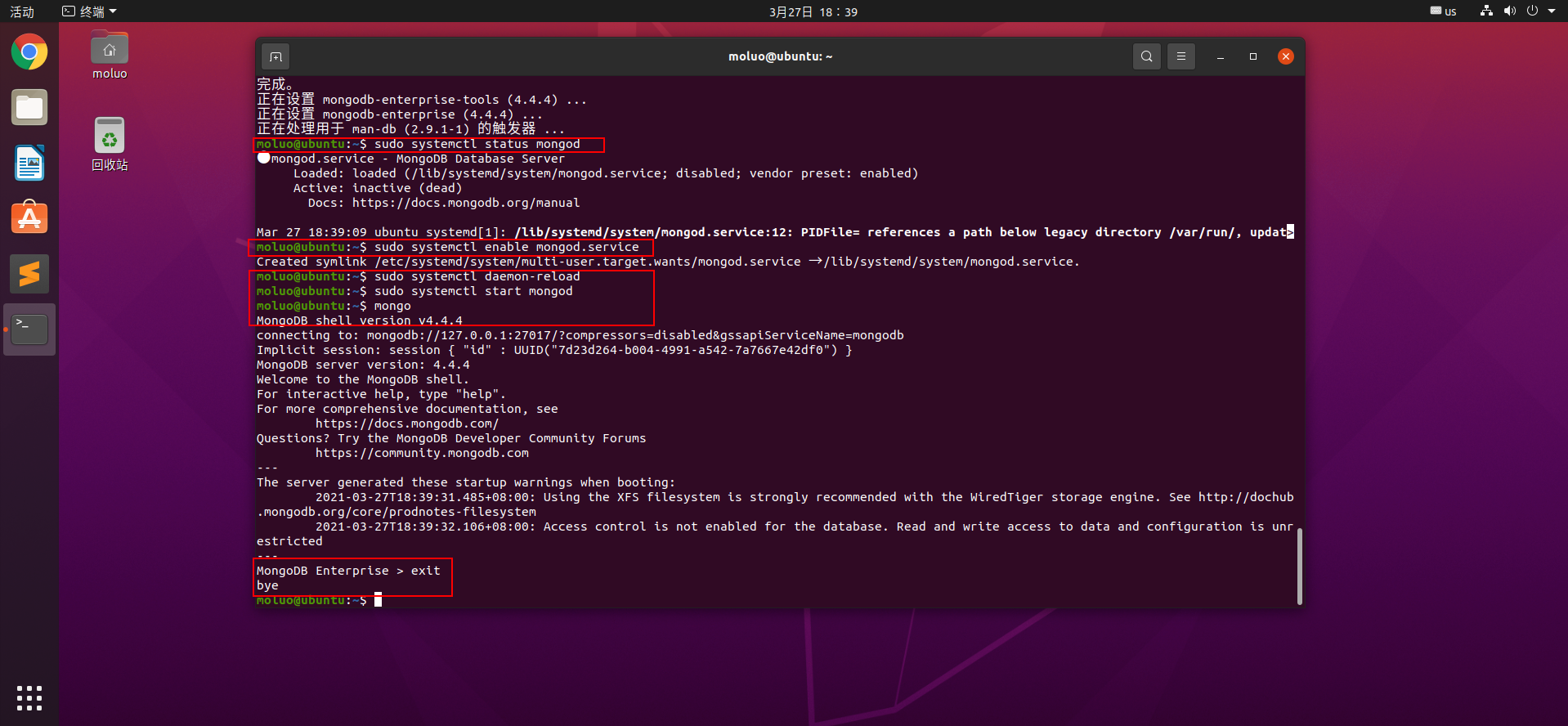Click the 'Welcome to the MongoDB shell.' line
This screenshot has width=1568, height=726.
[363, 379]
